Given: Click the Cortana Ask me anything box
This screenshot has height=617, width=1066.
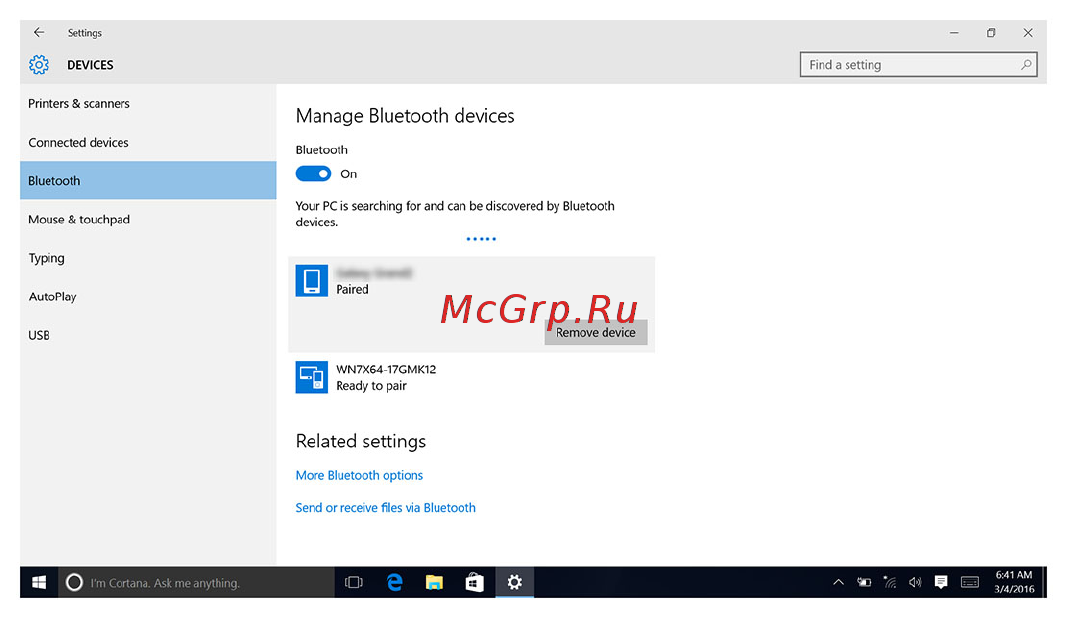Looking at the screenshot, I should coord(197,582).
